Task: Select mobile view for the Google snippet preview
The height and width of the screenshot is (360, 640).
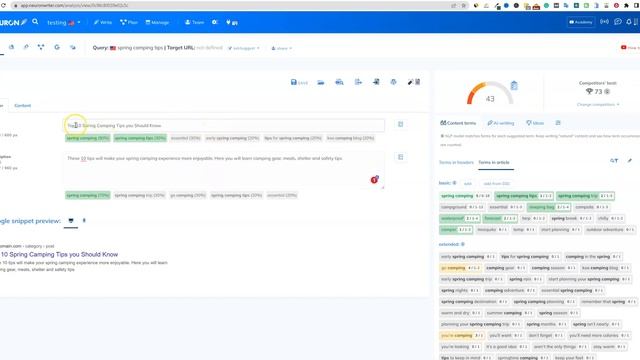Action: click(x=84, y=221)
